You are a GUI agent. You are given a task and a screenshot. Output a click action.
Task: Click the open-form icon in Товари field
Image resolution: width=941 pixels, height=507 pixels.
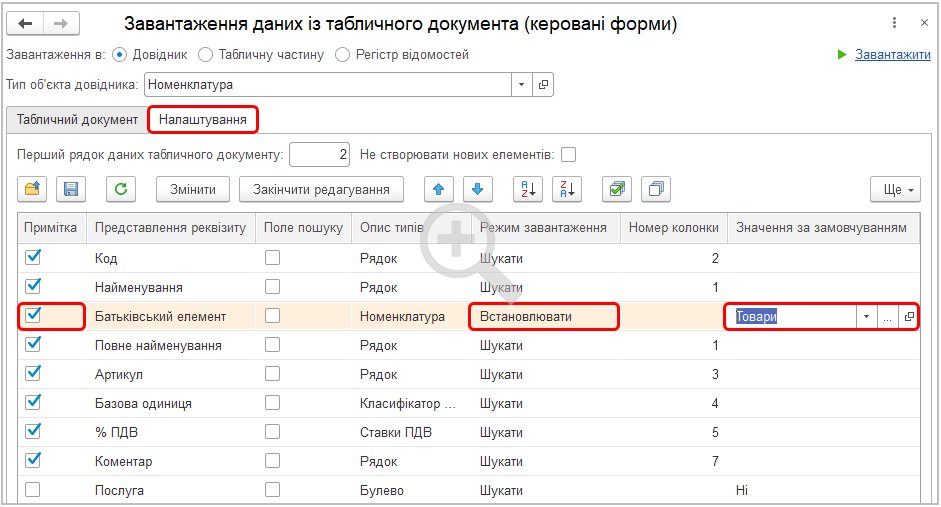909,317
